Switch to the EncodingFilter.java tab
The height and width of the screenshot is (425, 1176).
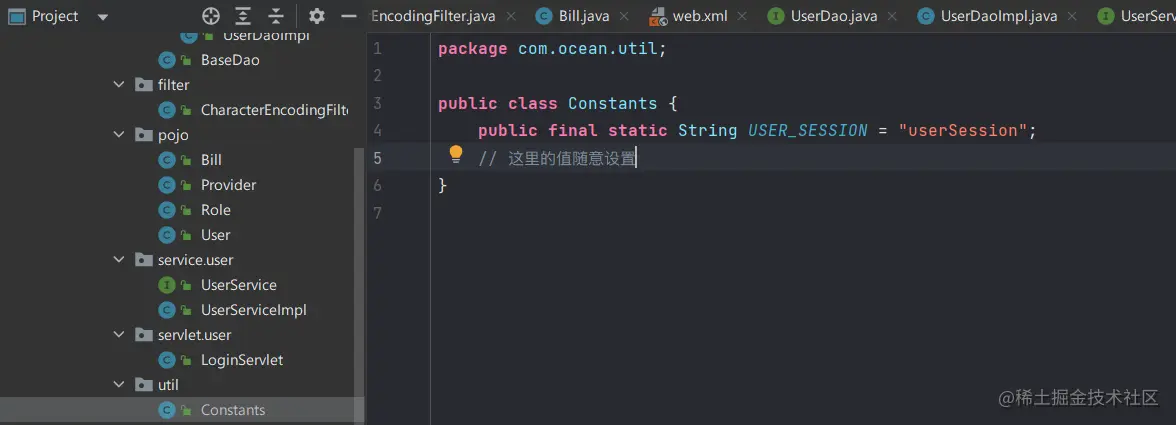[434, 16]
